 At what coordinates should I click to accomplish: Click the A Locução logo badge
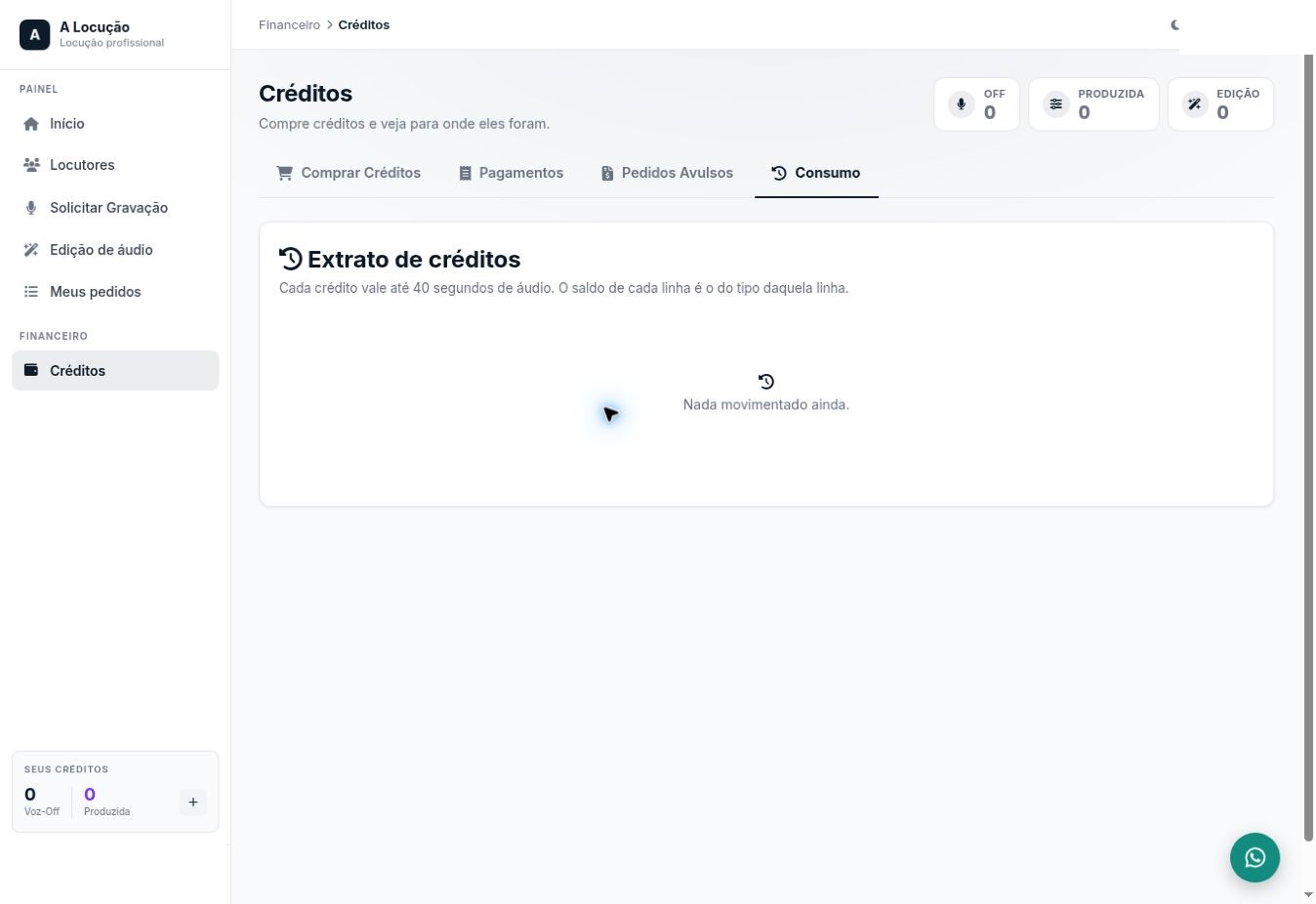tap(34, 35)
